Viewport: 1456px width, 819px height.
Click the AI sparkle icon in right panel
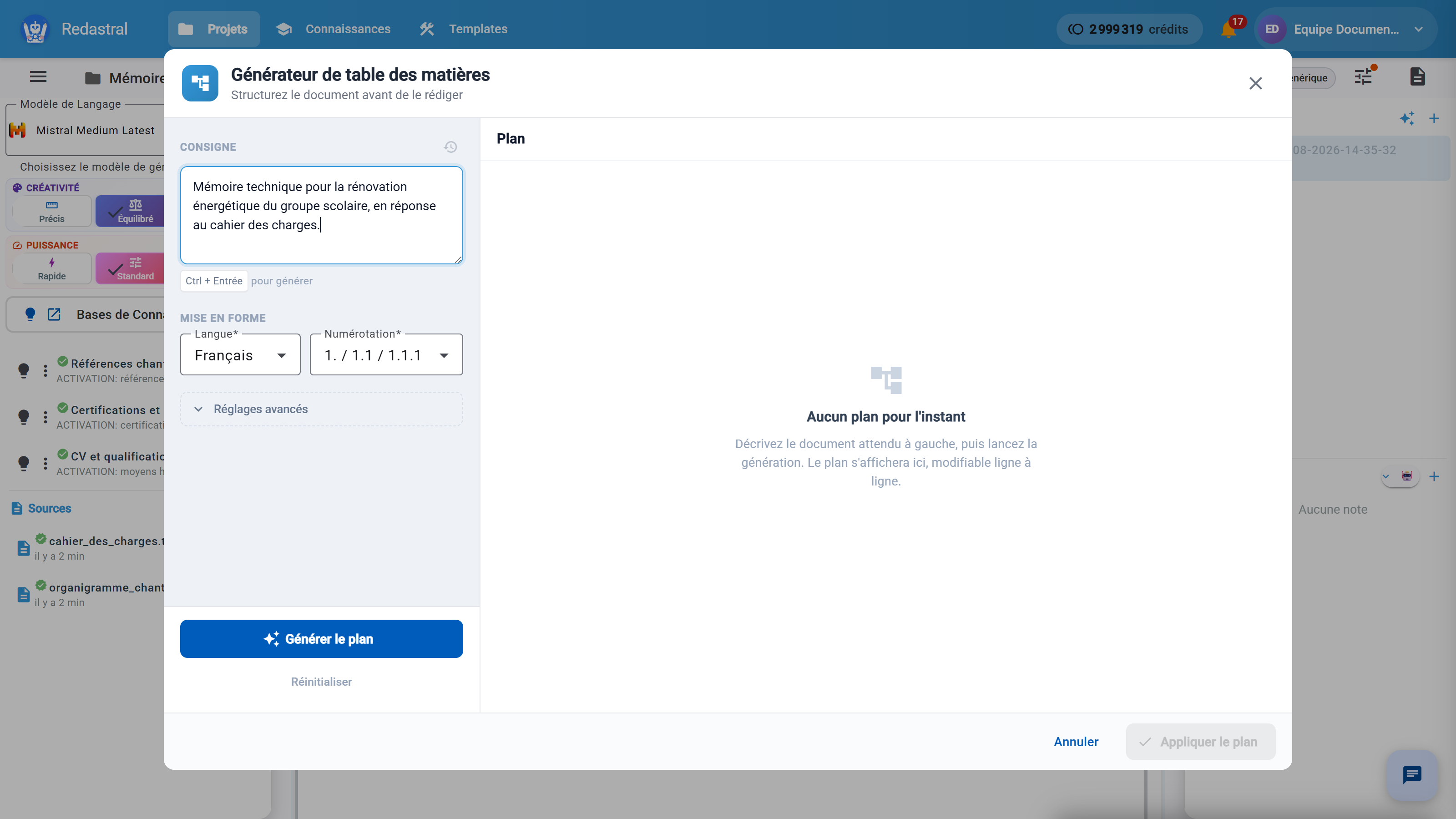click(1407, 118)
